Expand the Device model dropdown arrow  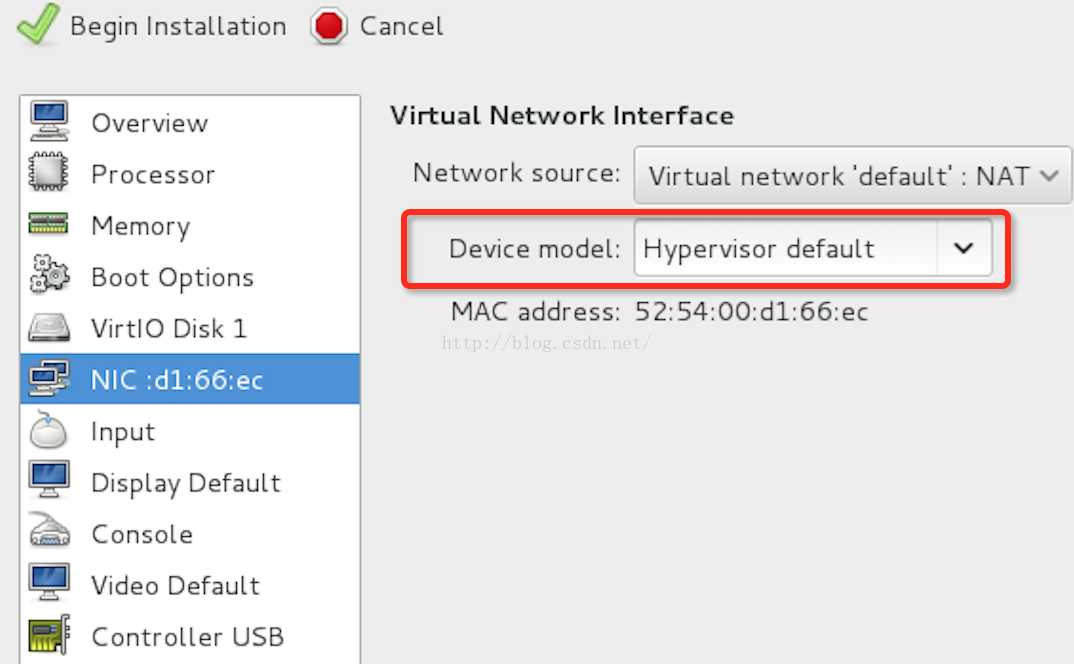(x=964, y=248)
